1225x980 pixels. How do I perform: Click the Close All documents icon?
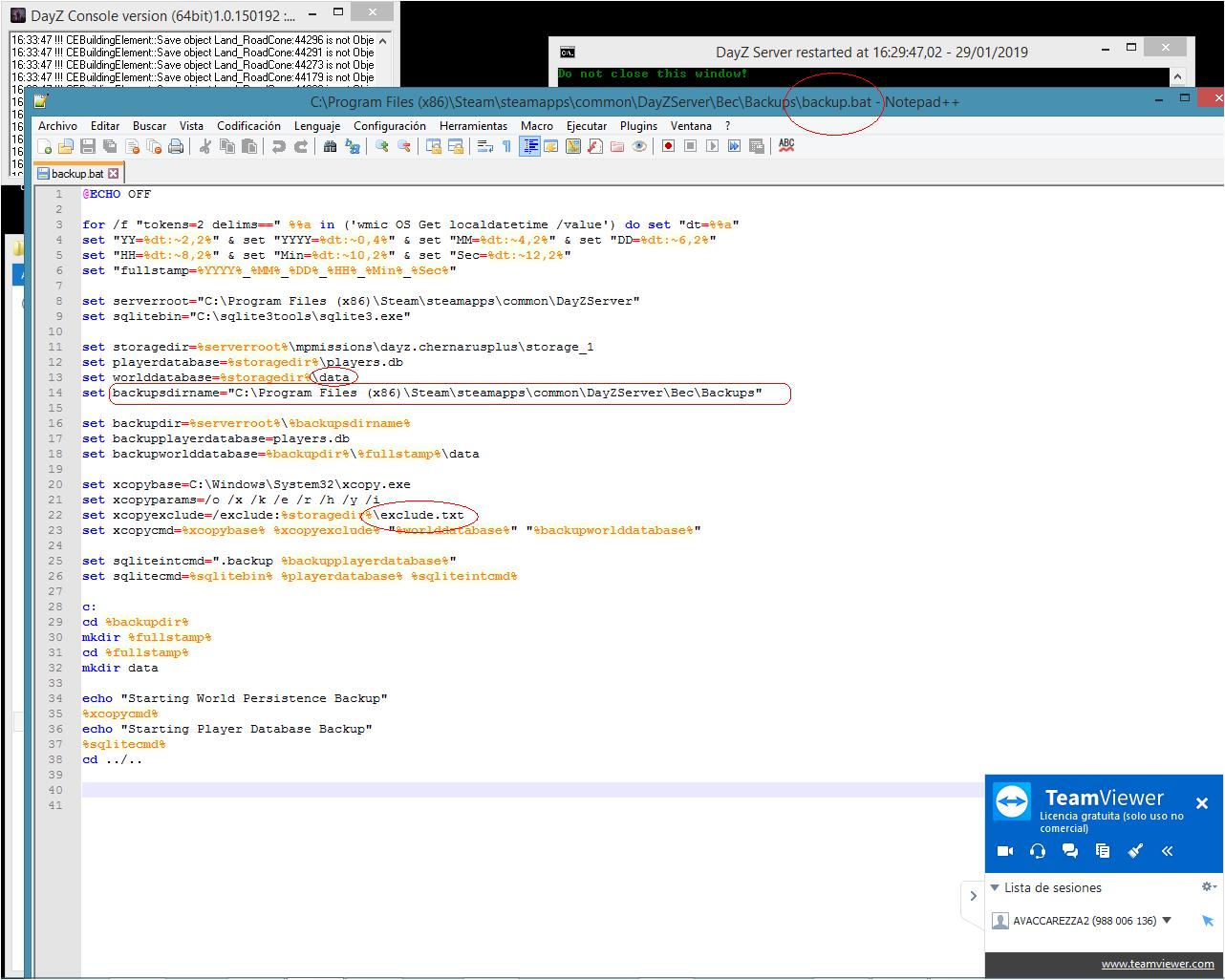[154, 146]
